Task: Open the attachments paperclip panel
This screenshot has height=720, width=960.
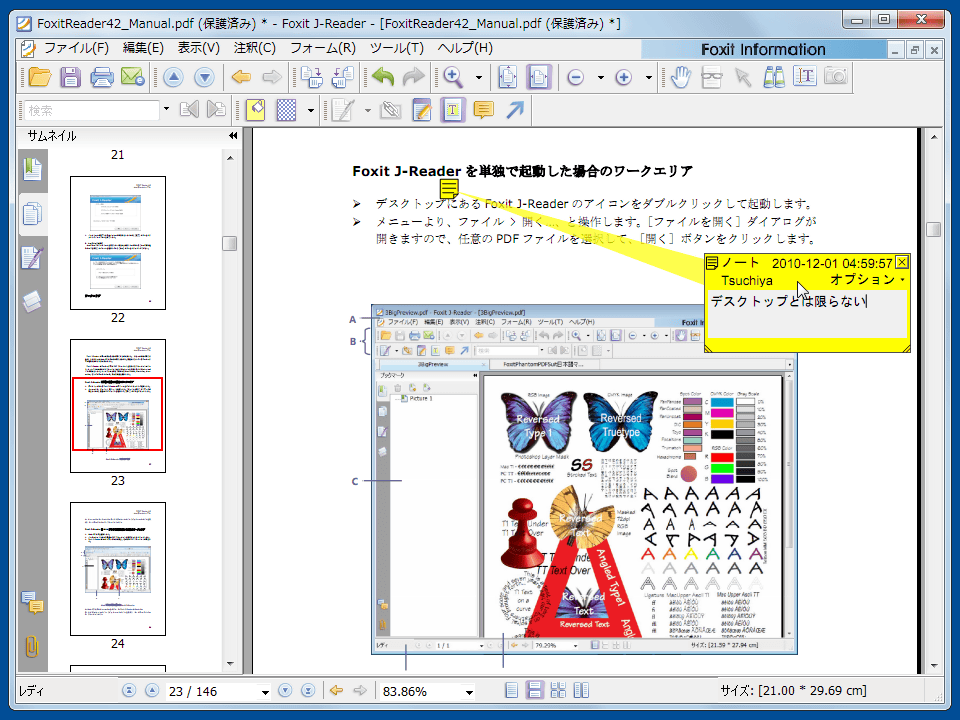Action: pyautogui.click(x=32, y=647)
